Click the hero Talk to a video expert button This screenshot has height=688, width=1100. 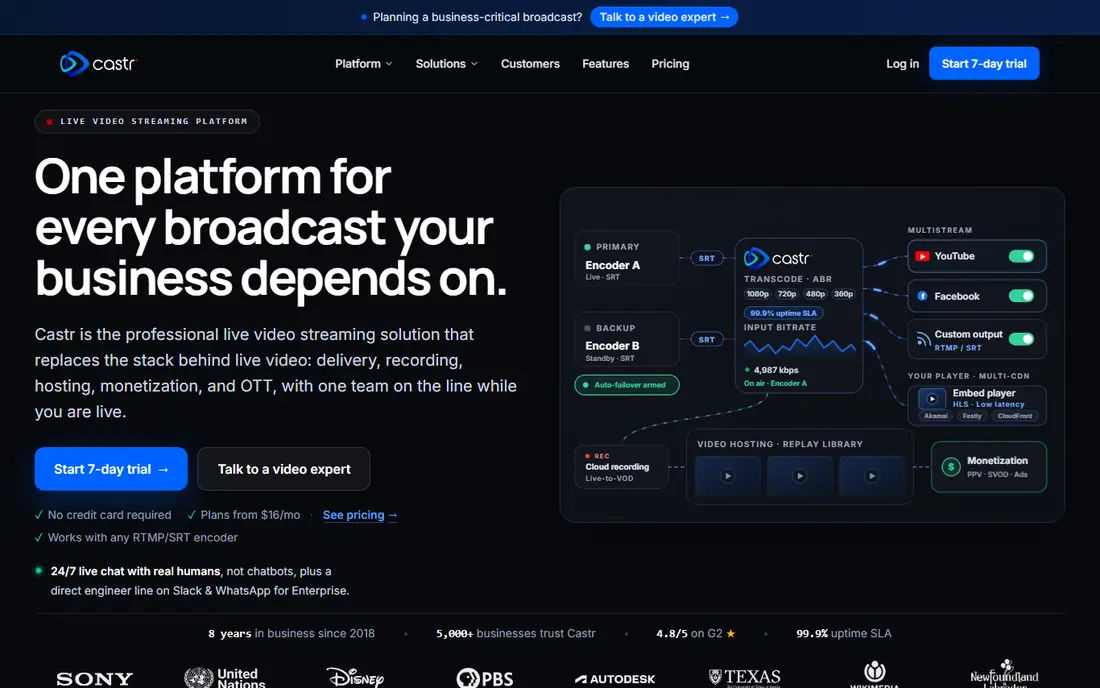click(x=284, y=469)
